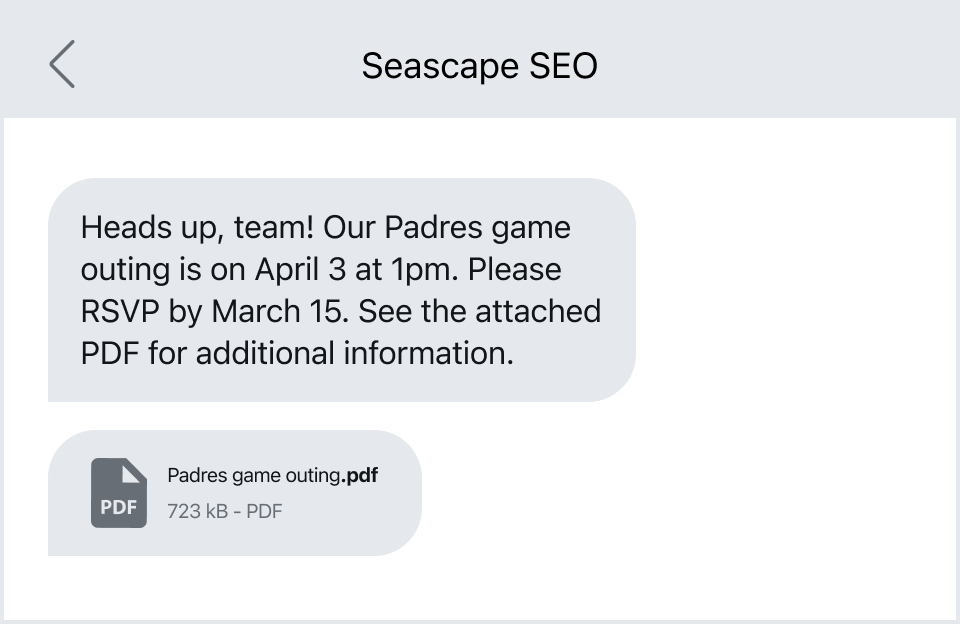Click the folded corner of the document icon

point(133,472)
